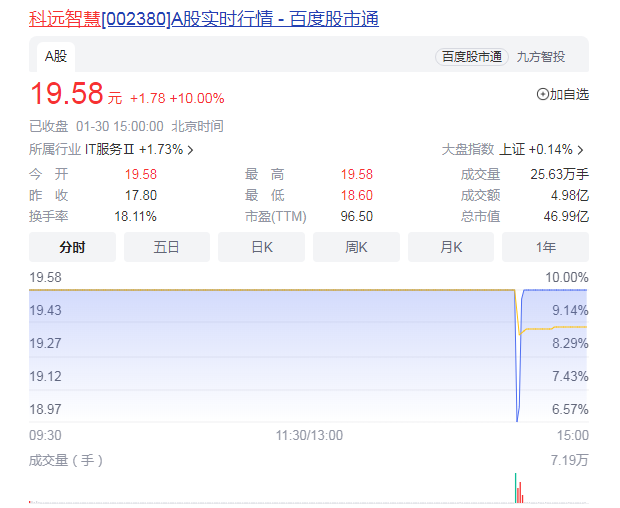
Task: Expand industry details chevron after +1.73%
Action: (x=190, y=150)
